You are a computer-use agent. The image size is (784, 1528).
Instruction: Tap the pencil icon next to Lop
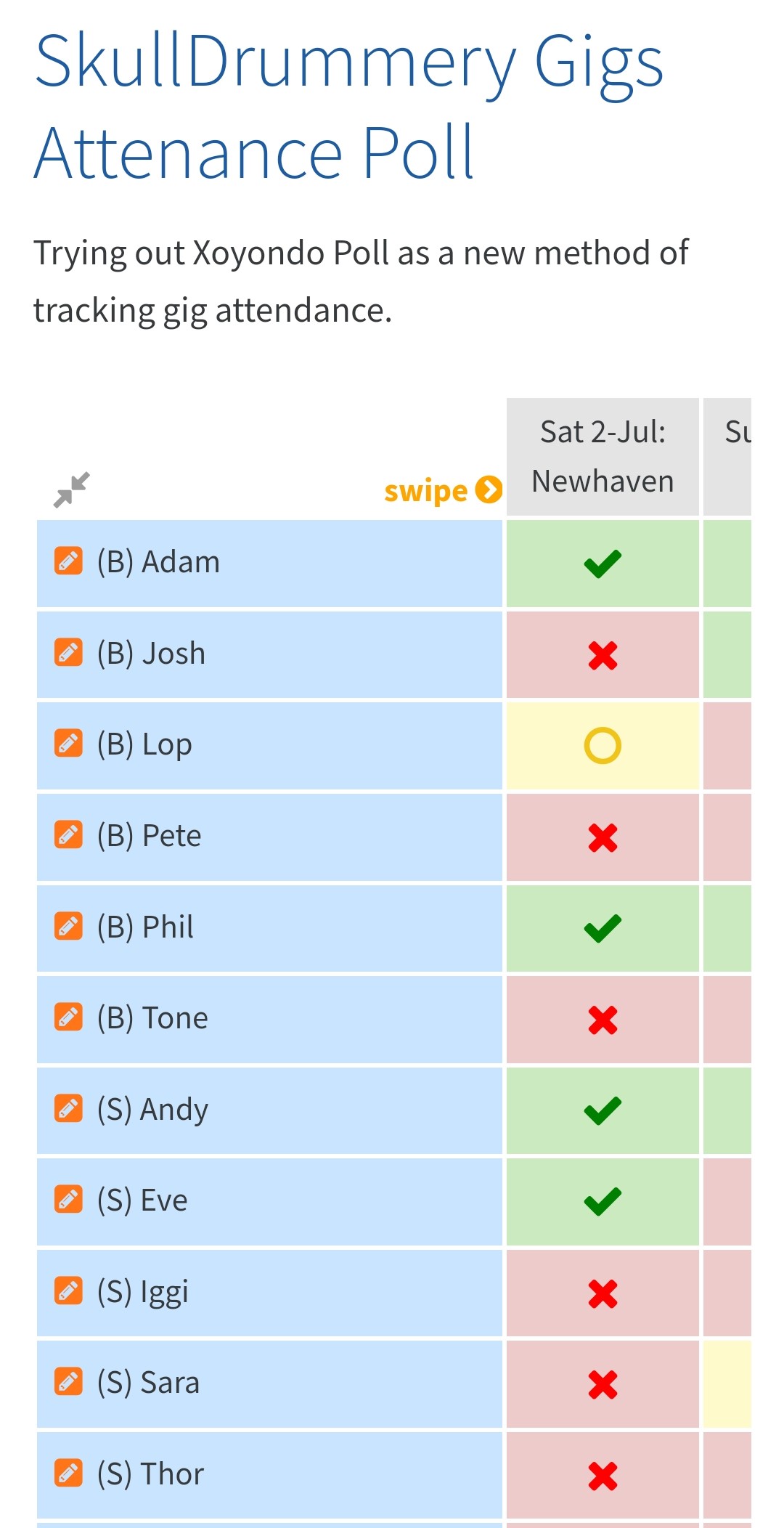coord(68,744)
